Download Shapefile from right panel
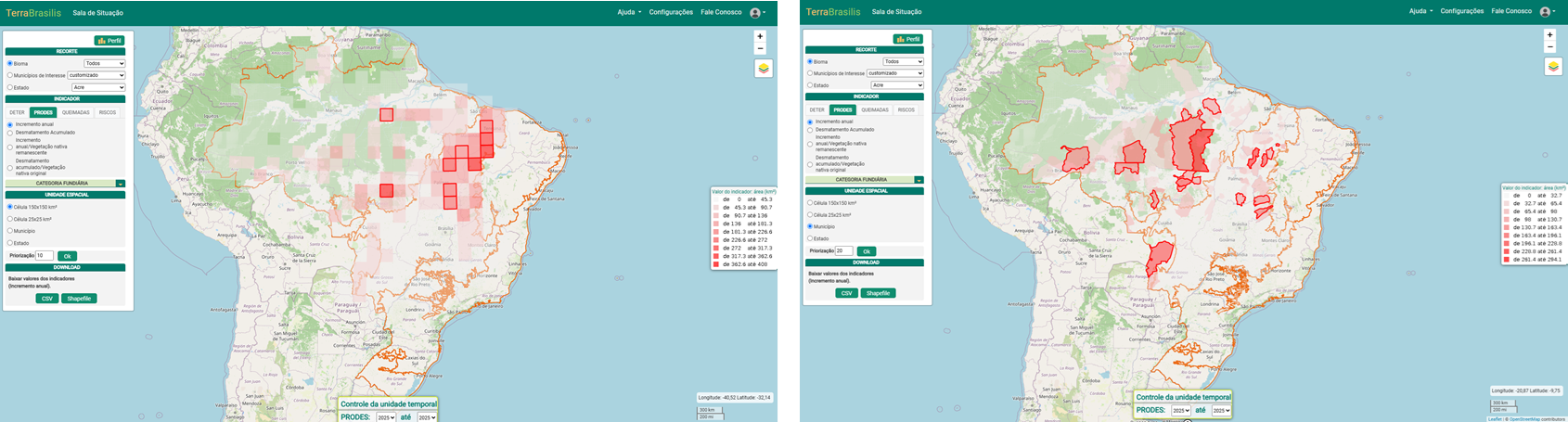Viewport: 1568px width, 422px height. pos(879,293)
